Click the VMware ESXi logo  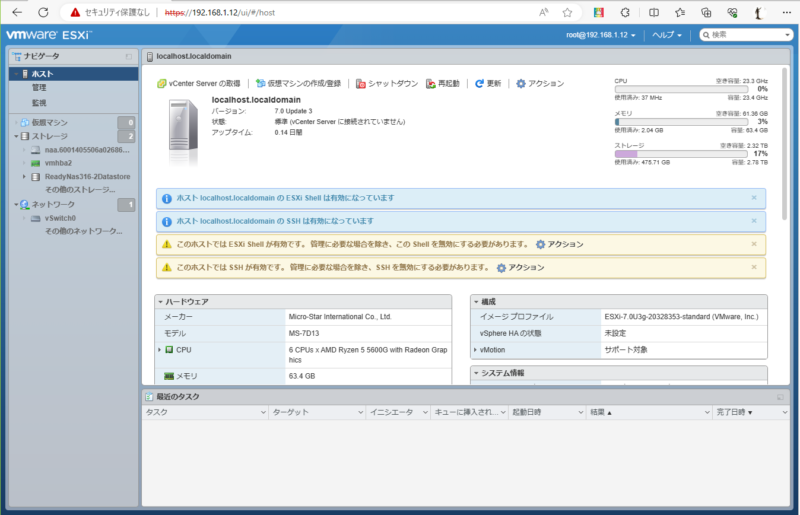(49, 35)
